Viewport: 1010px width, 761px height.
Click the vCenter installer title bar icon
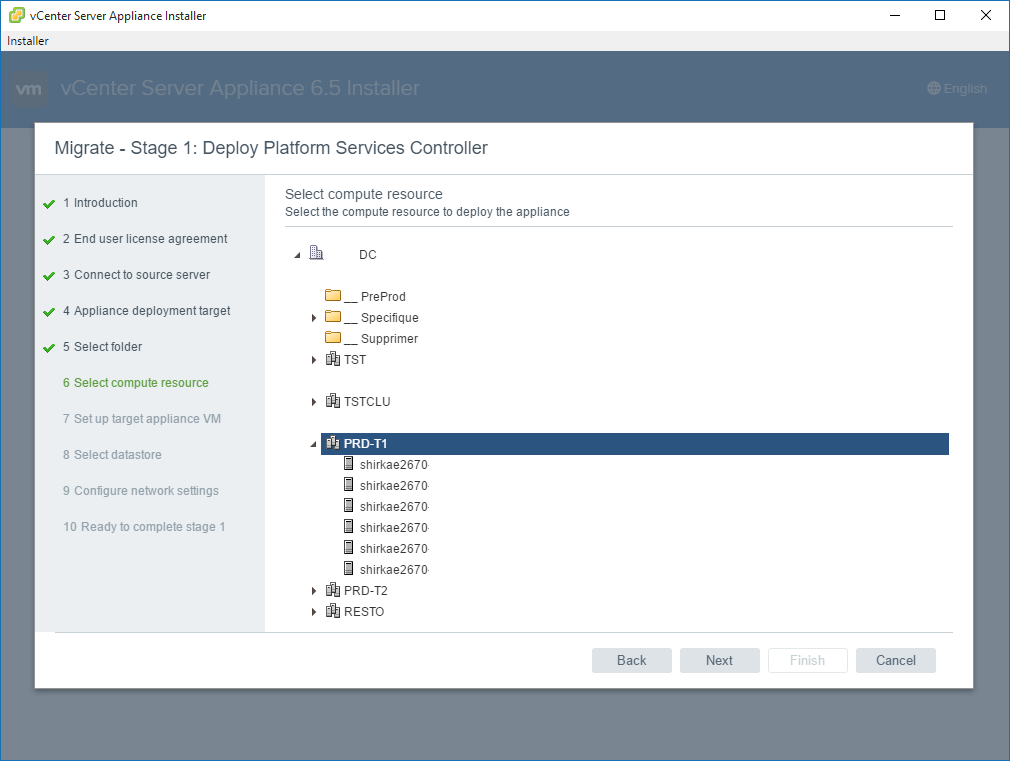click(17, 16)
